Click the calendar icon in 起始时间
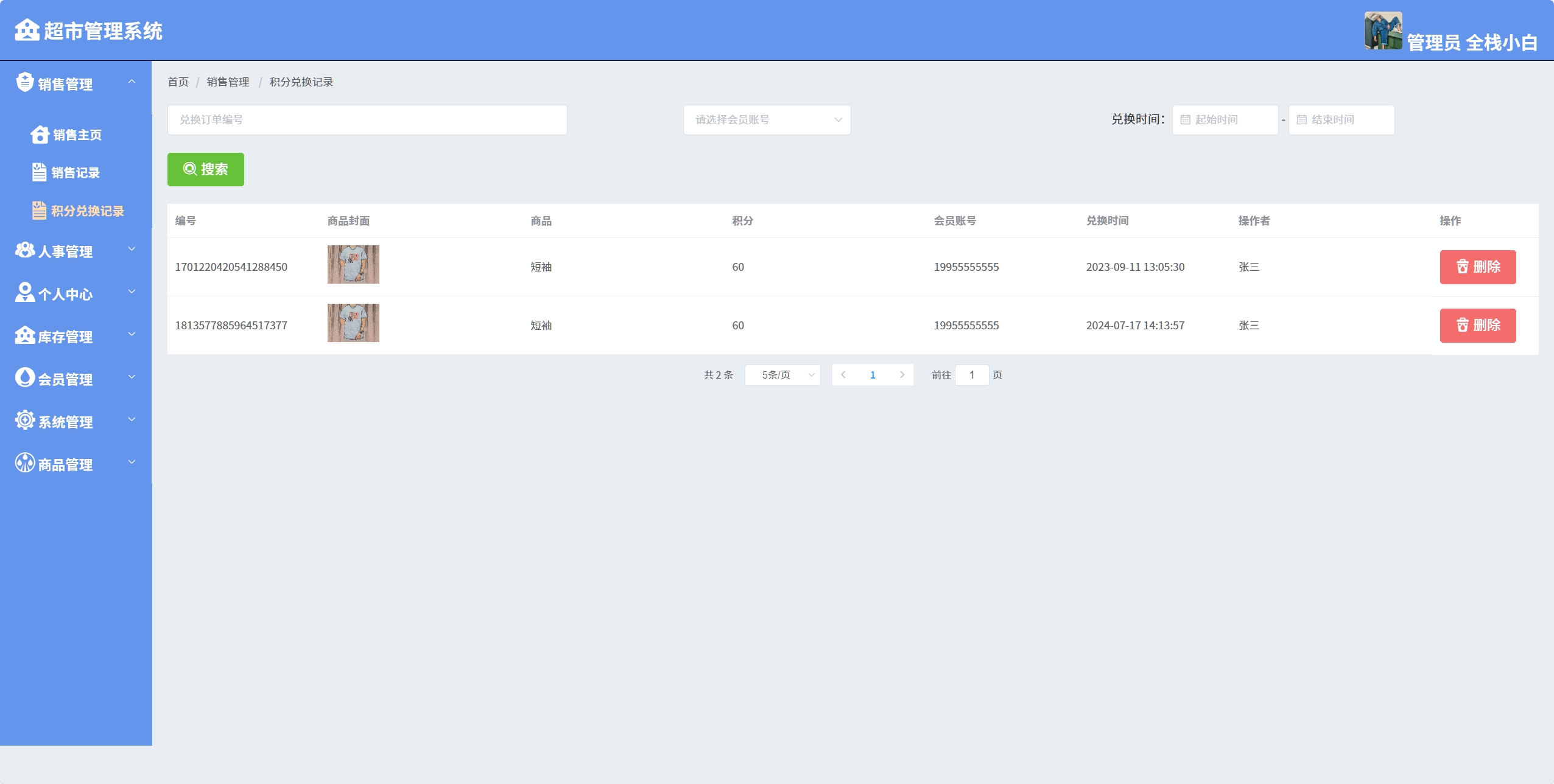 tap(1185, 120)
